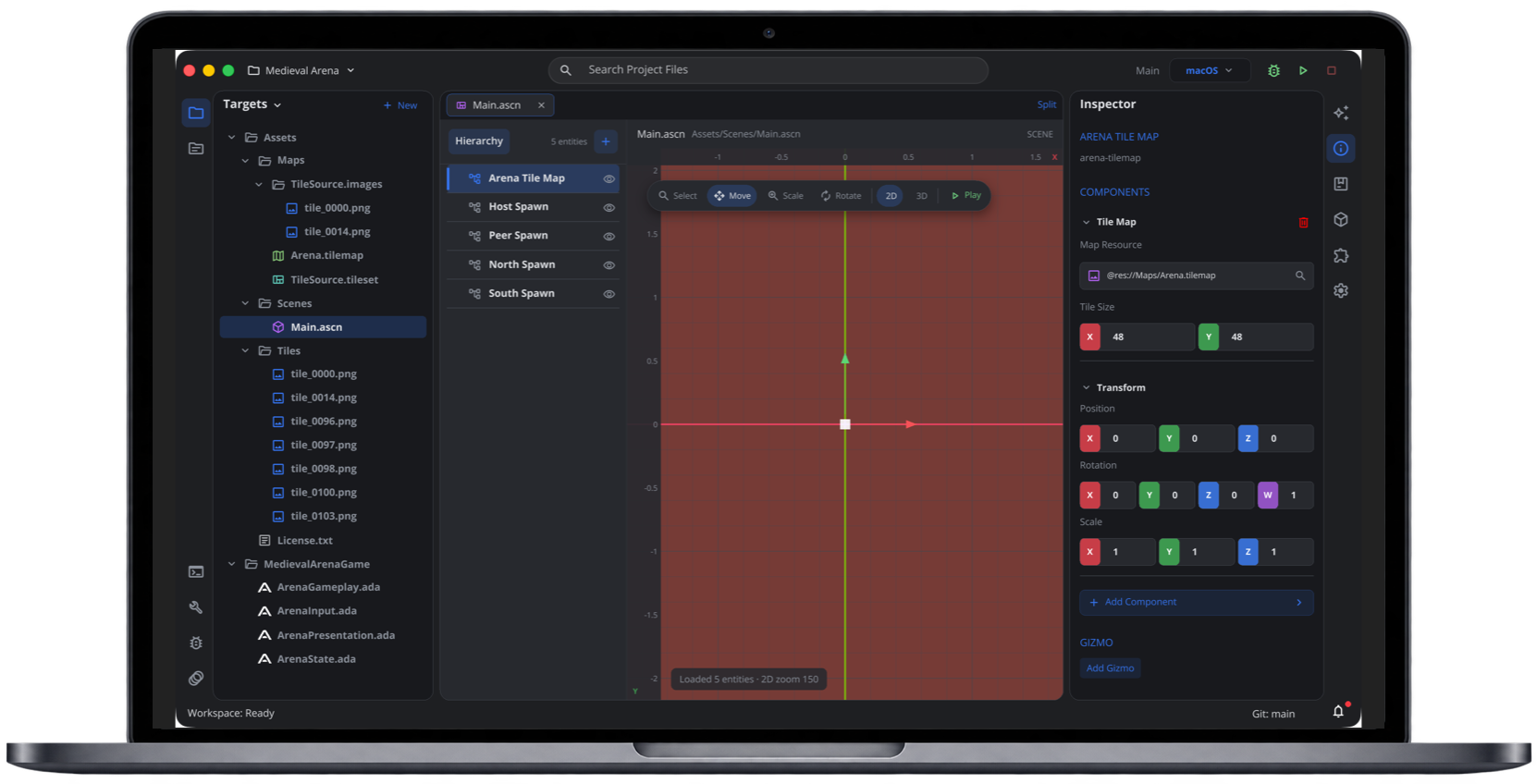The image size is (1537, 784).
Task: Click the Position Z value field
Action: coord(1286,438)
